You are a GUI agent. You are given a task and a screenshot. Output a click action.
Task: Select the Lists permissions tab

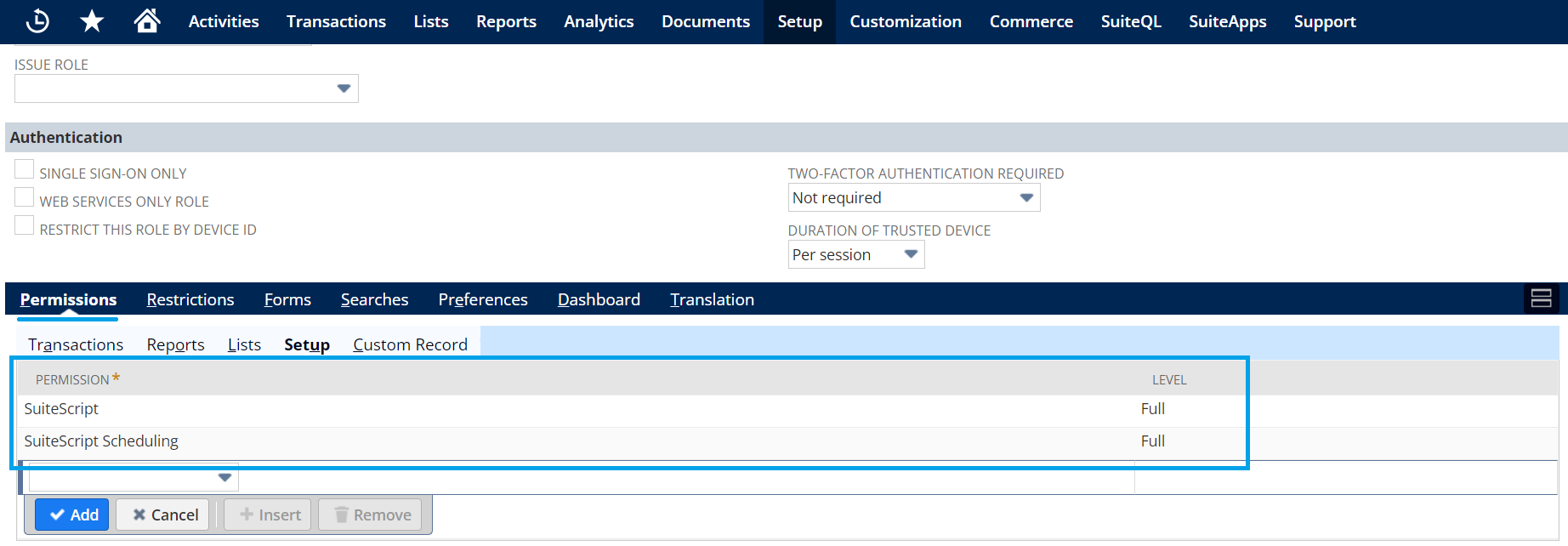coord(244,344)
